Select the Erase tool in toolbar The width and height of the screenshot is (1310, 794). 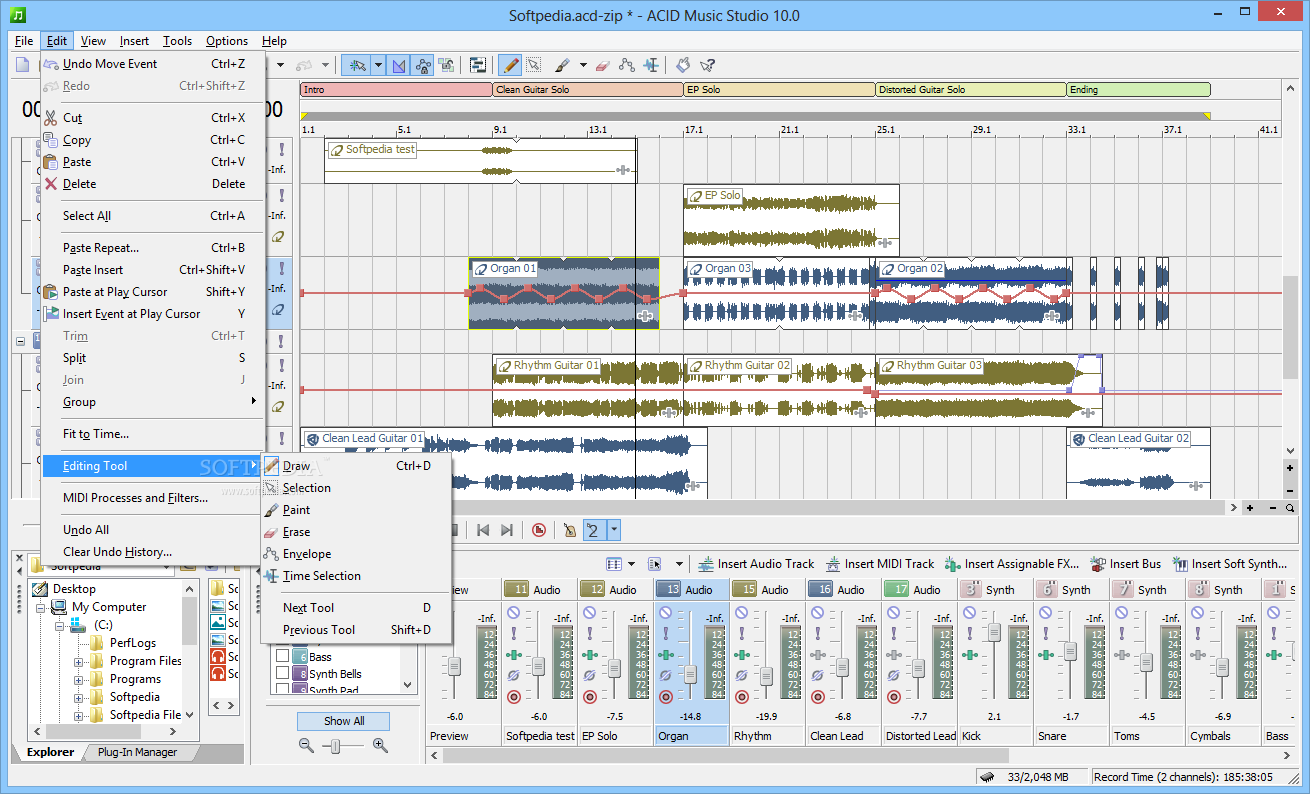[601, 65]
